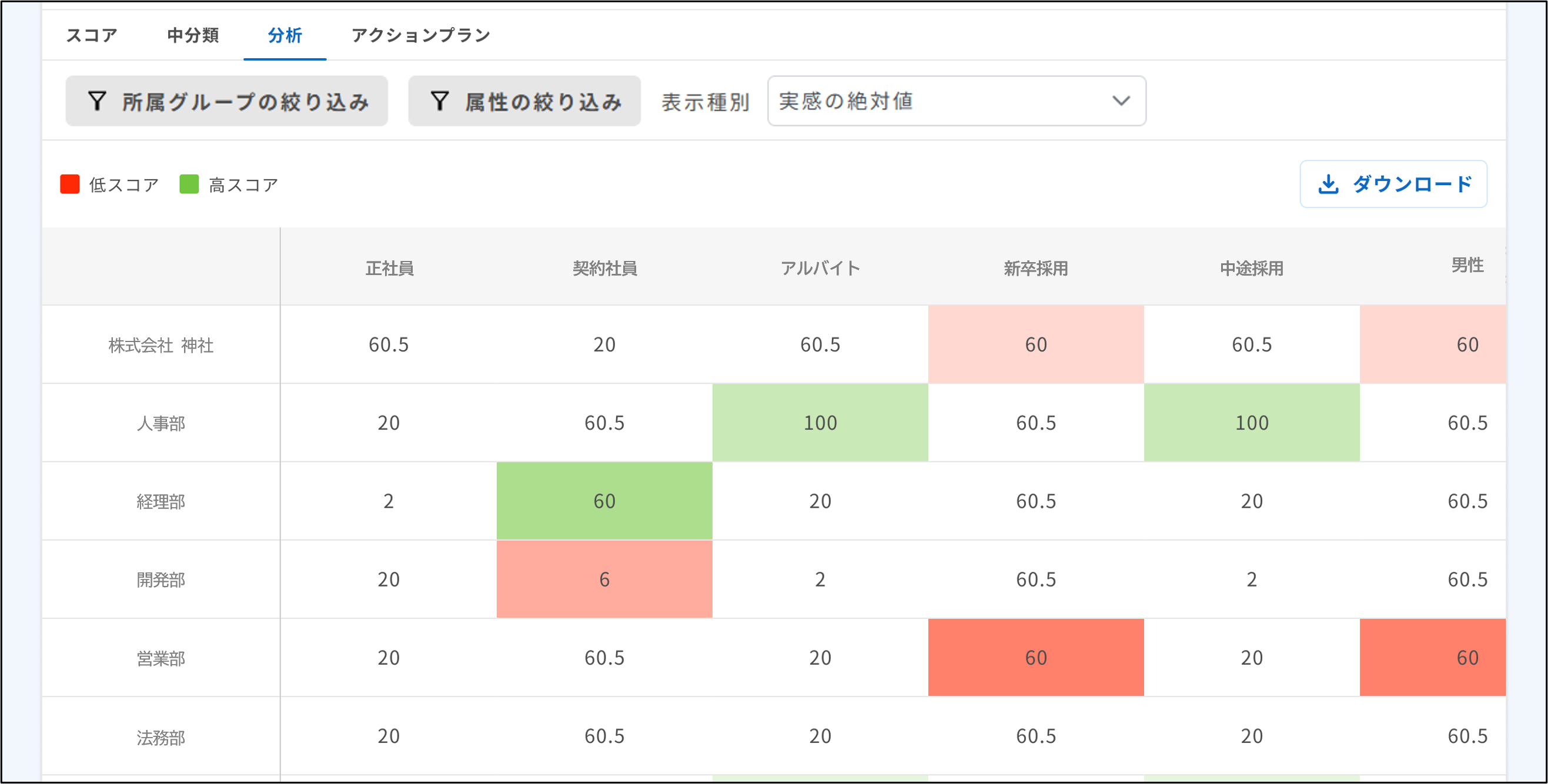The width and height of the screenshot is (1548, 784).
Task: Click the red 60 cell in 営業部 row
Action: tap(1035, 658)
